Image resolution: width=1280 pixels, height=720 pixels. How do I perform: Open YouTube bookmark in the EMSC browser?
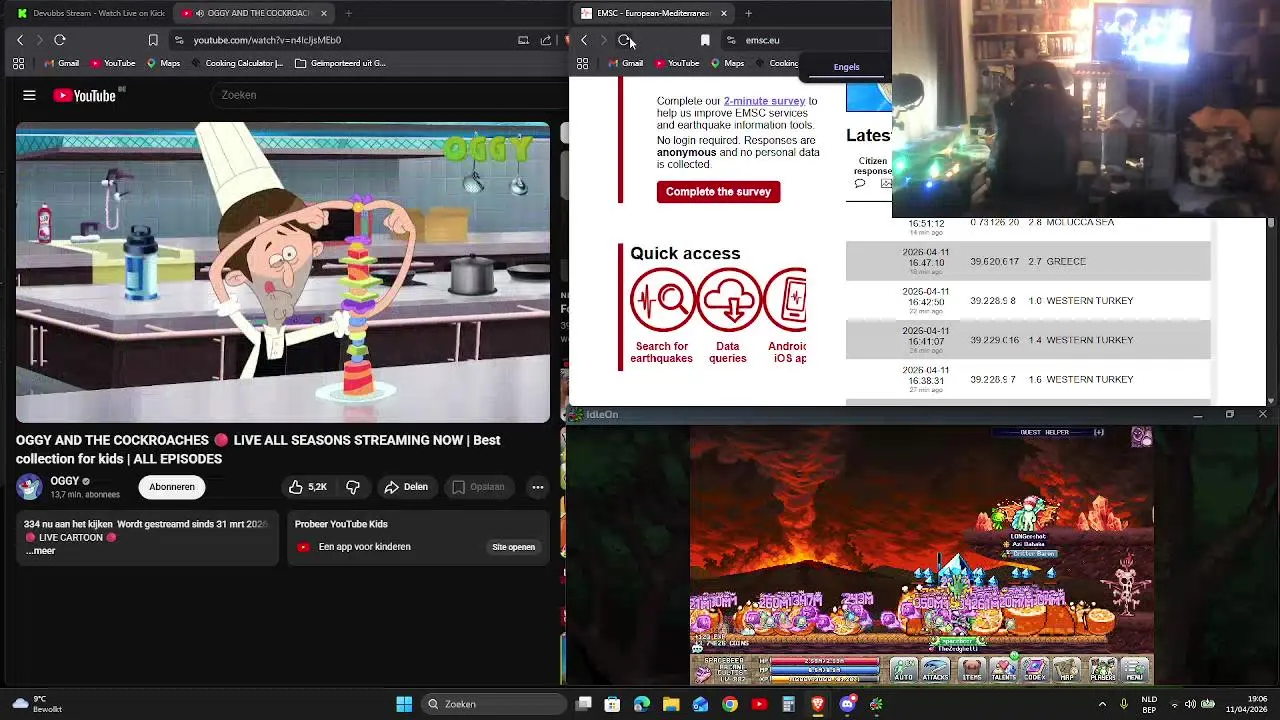[676, 63]
